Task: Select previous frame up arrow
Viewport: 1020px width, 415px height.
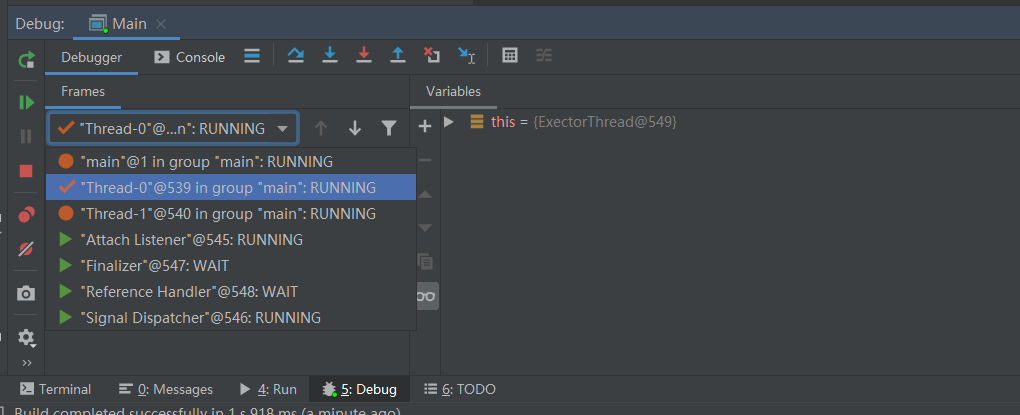Action: [x=321, y=129]
